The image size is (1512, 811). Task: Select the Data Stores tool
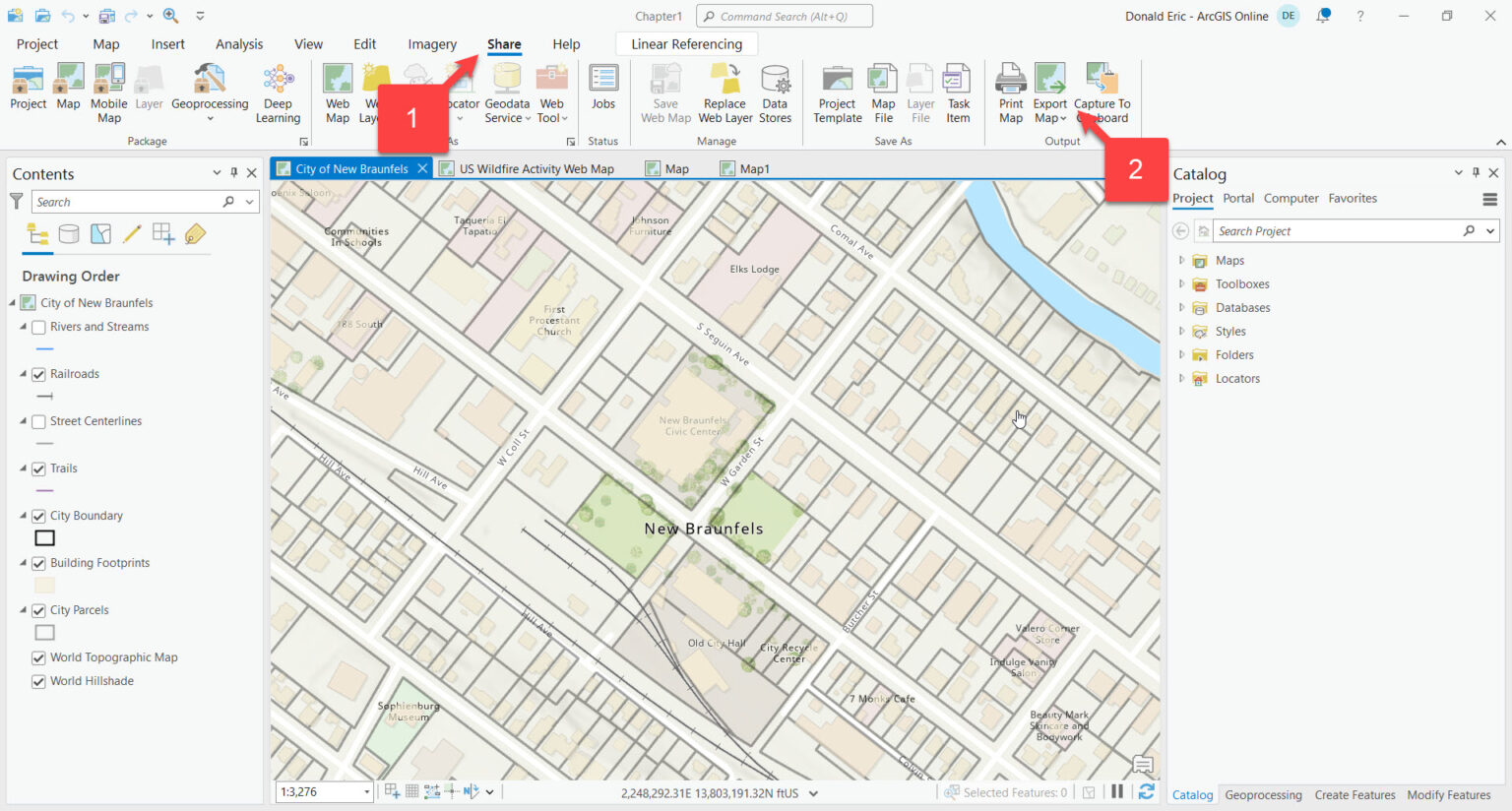pyautogui.click(x=776, y=91)
